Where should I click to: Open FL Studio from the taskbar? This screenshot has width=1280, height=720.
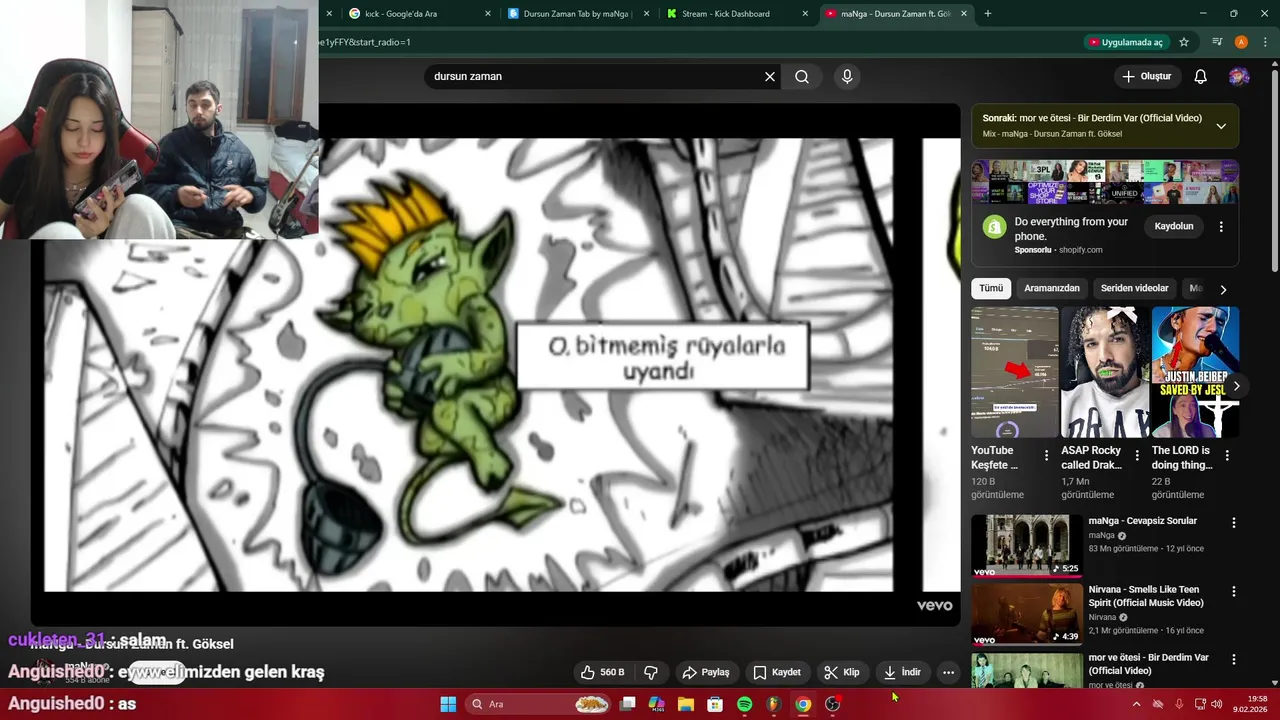773,704
